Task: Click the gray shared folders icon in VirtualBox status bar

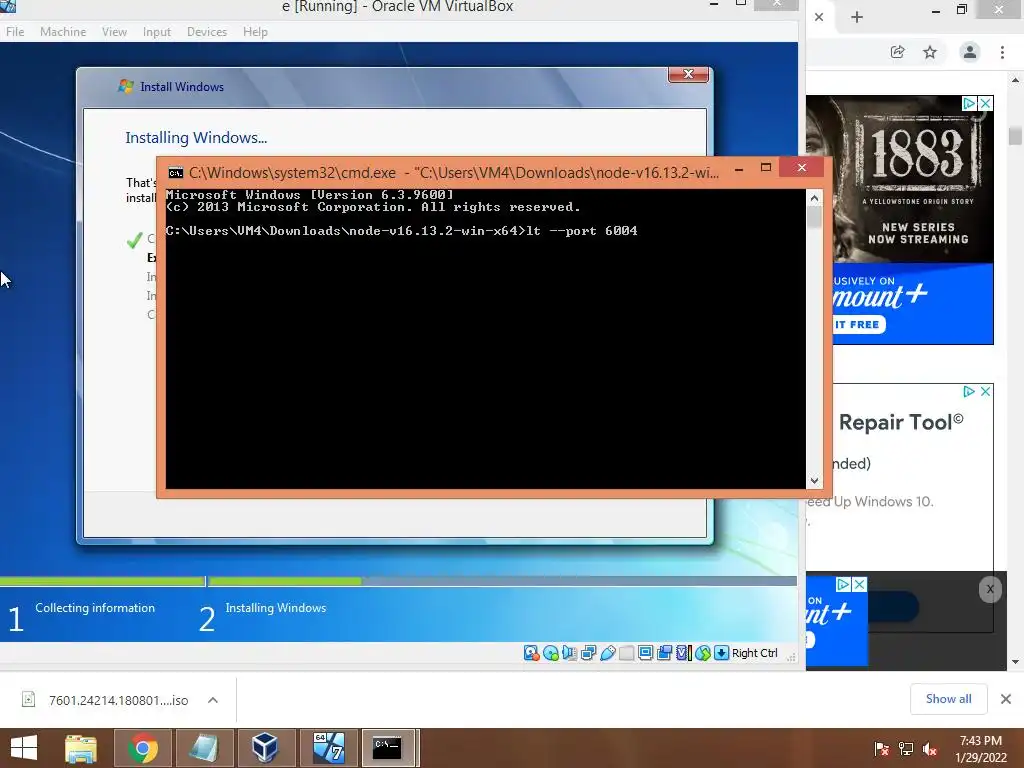Action: [x=626, y=653]
